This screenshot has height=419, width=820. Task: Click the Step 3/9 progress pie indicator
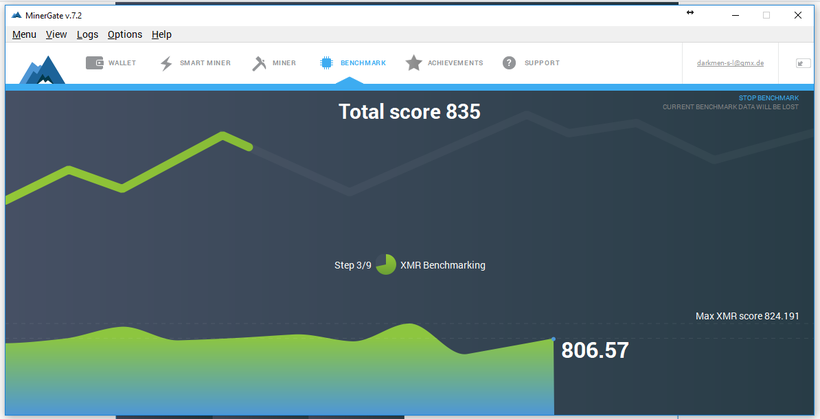[386, 265]
